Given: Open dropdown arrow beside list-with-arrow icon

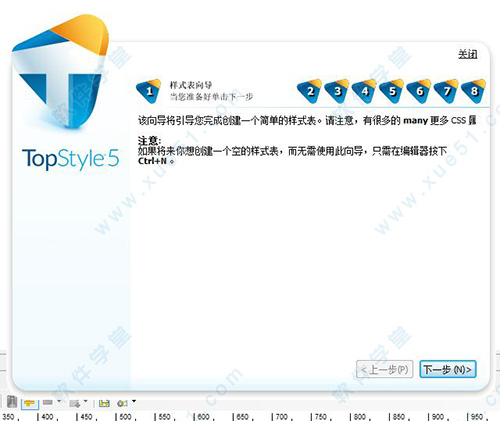Looking at the screenshot, I should [85, 401].
